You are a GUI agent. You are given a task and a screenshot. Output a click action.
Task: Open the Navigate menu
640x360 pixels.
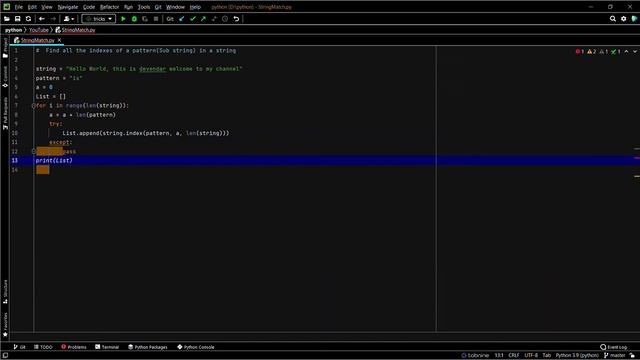(68, 7)
